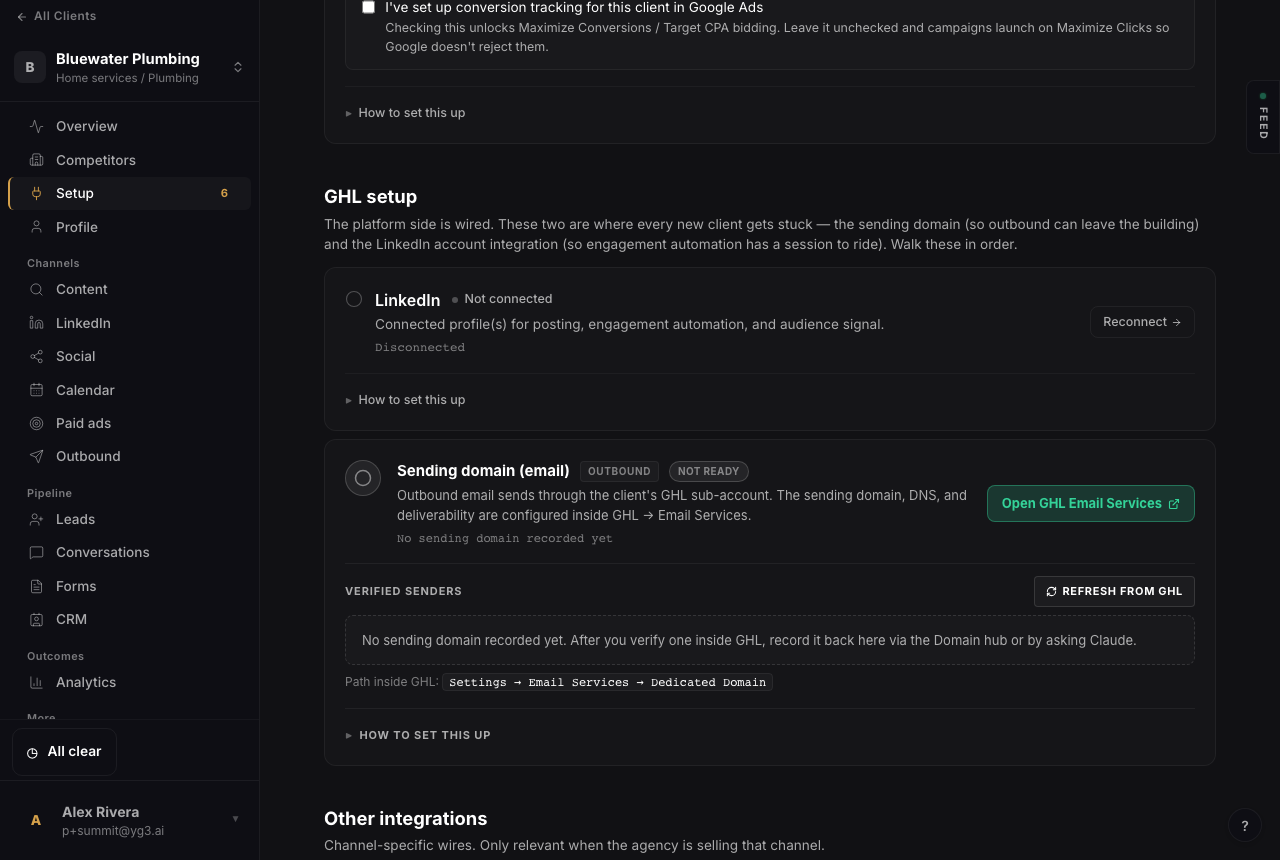Click the Conversations chat bubble icon
The height and width of the screenshot is (860, 1280).
click(x=36, y=552)
